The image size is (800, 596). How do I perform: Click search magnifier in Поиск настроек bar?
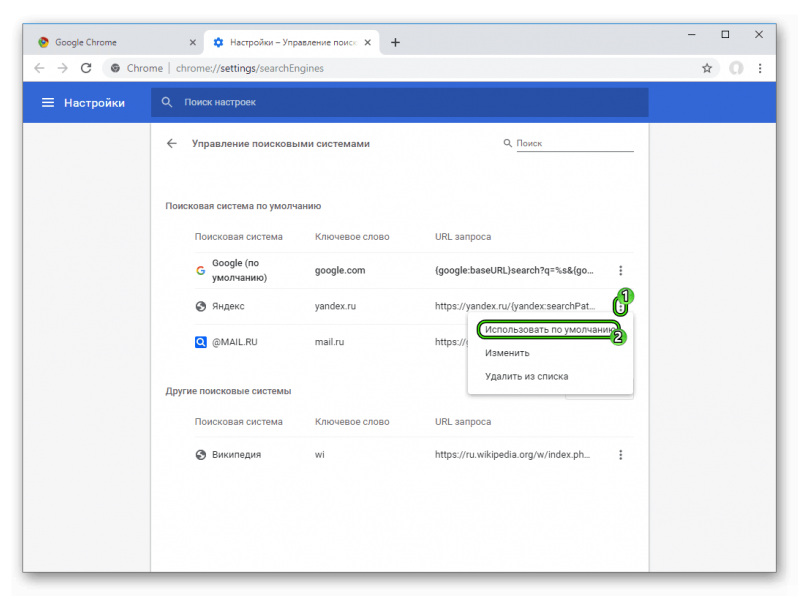click(x=167, y=102)
